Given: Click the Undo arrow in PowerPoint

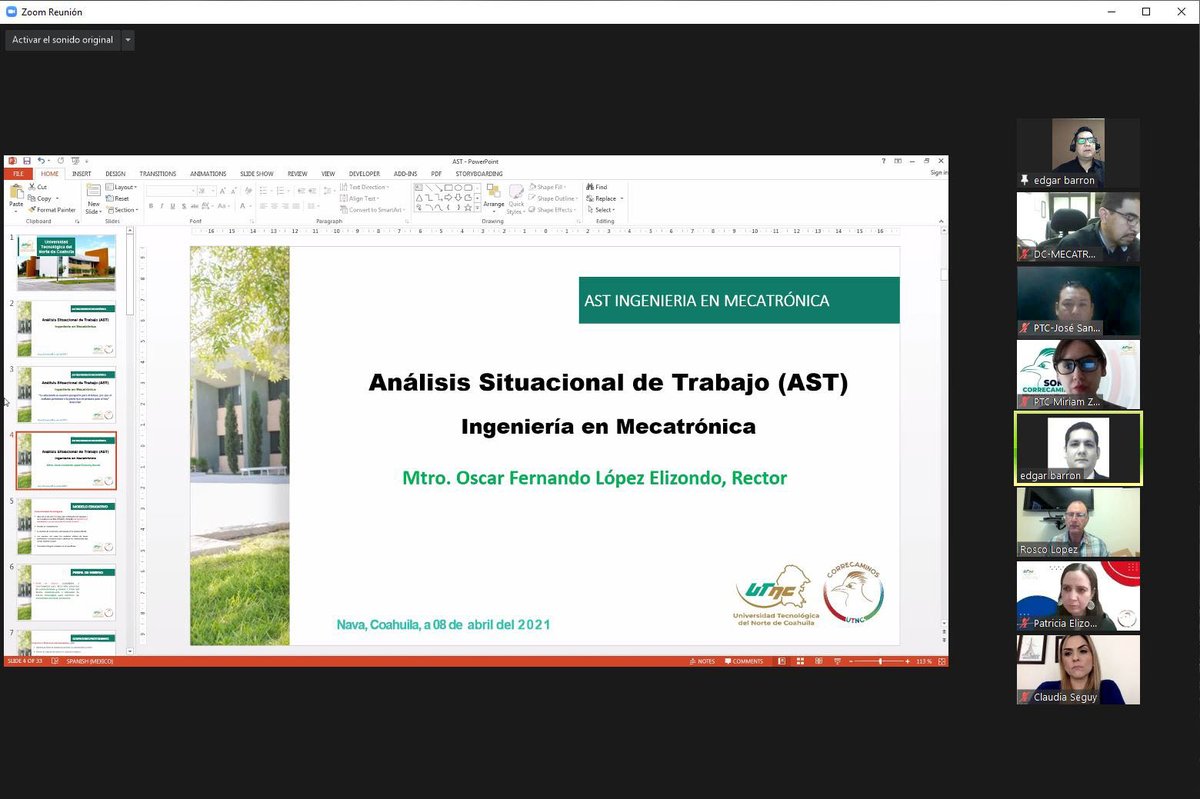Looking at the screenshot, I should point(40,161).
